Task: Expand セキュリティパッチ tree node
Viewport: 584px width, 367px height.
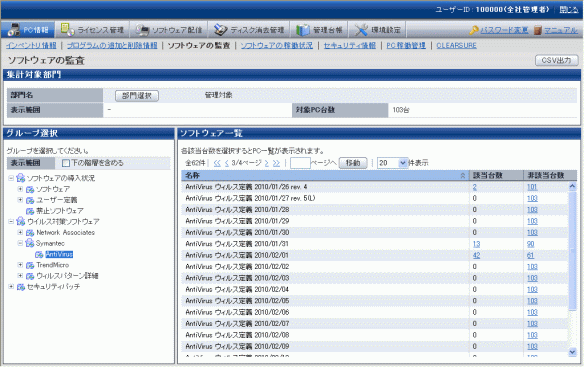Action: (11, 287)
